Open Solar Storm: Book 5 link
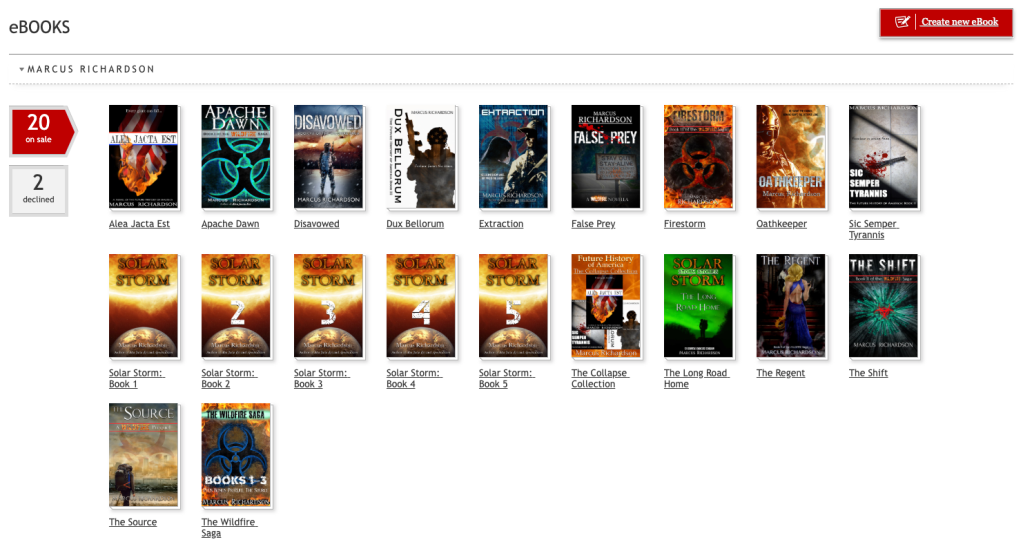Viewport: 1023px width, 542px height. point(507,378)
